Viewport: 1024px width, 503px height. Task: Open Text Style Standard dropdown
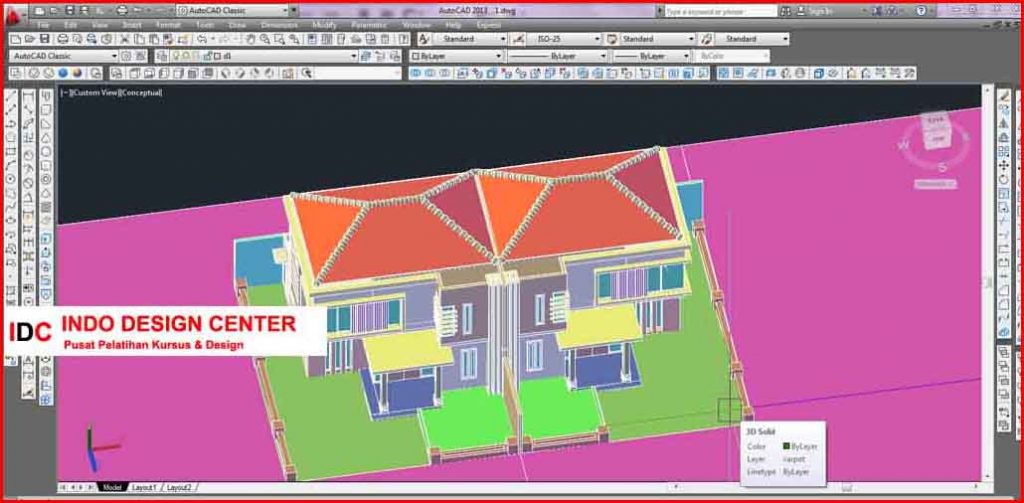click(503, 39)
